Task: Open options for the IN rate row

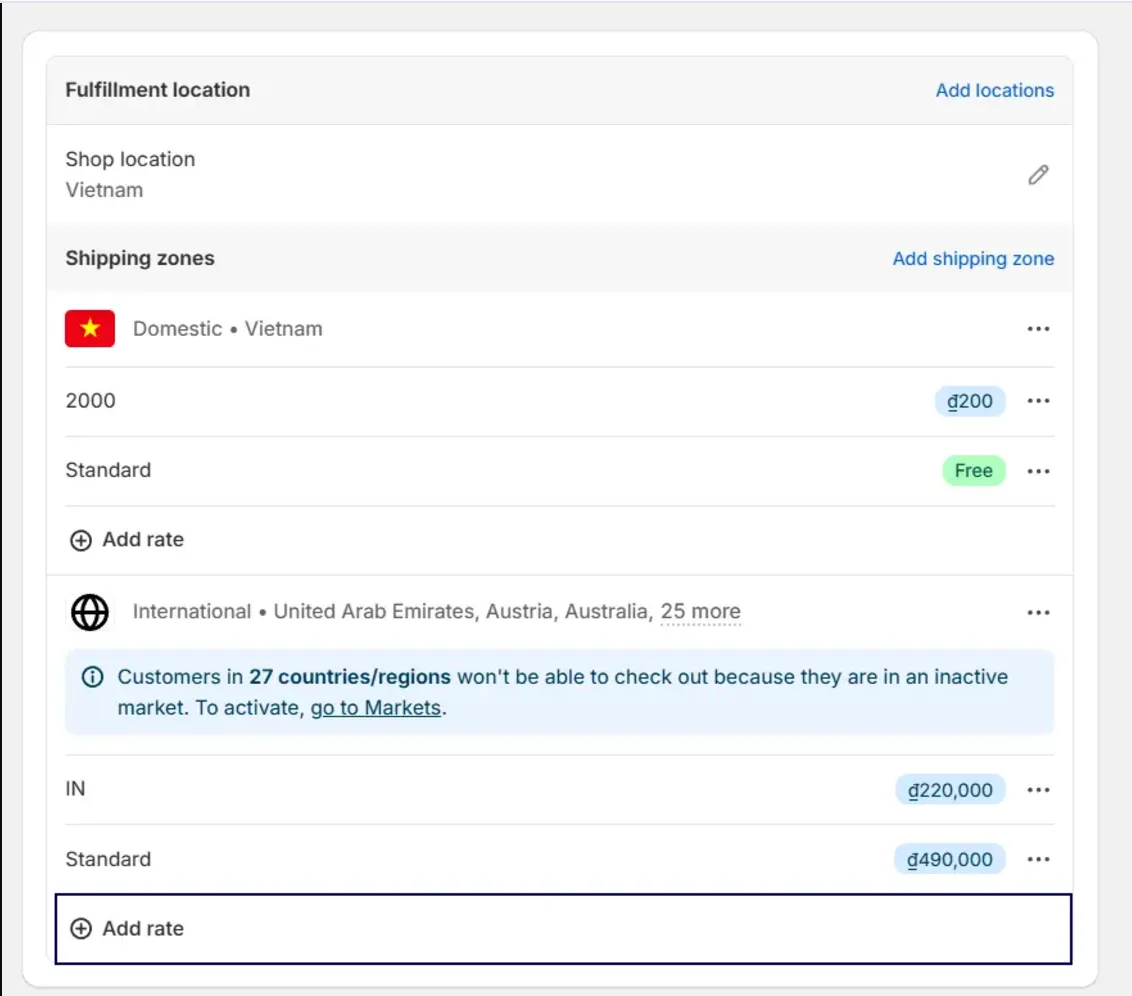Action: [x=1038, y=790]
